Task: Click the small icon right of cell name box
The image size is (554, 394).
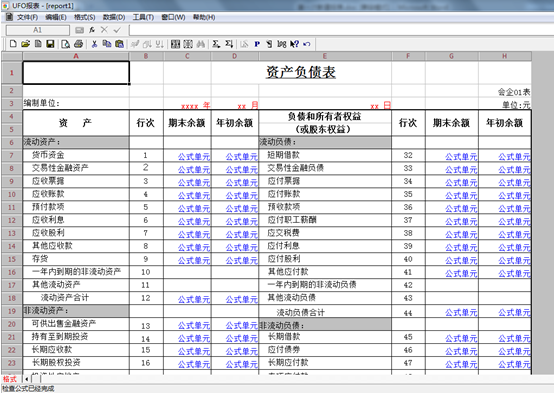Action: (x=79, y=30)
